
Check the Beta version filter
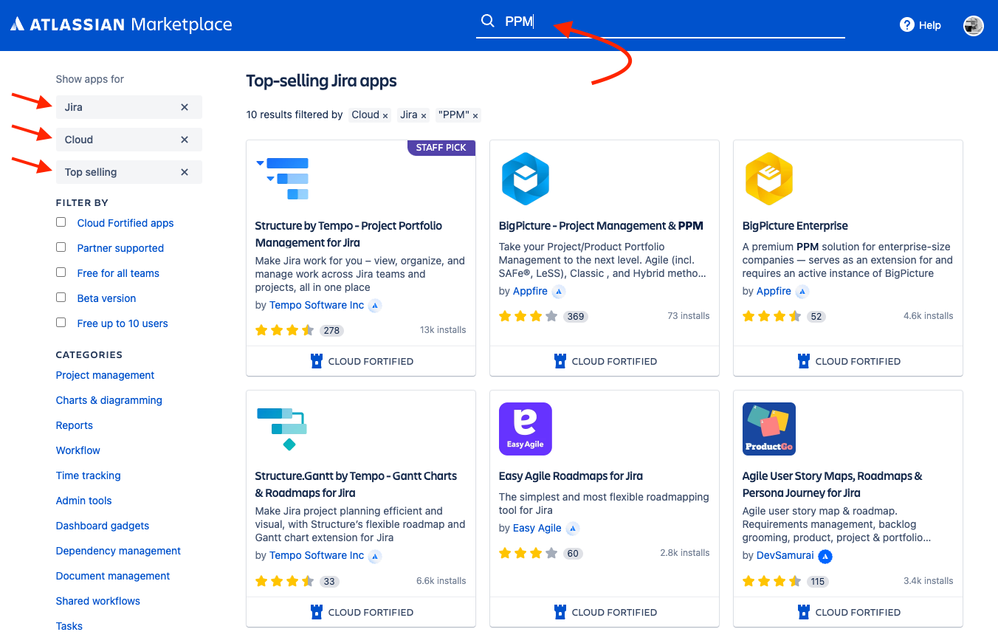61,297
